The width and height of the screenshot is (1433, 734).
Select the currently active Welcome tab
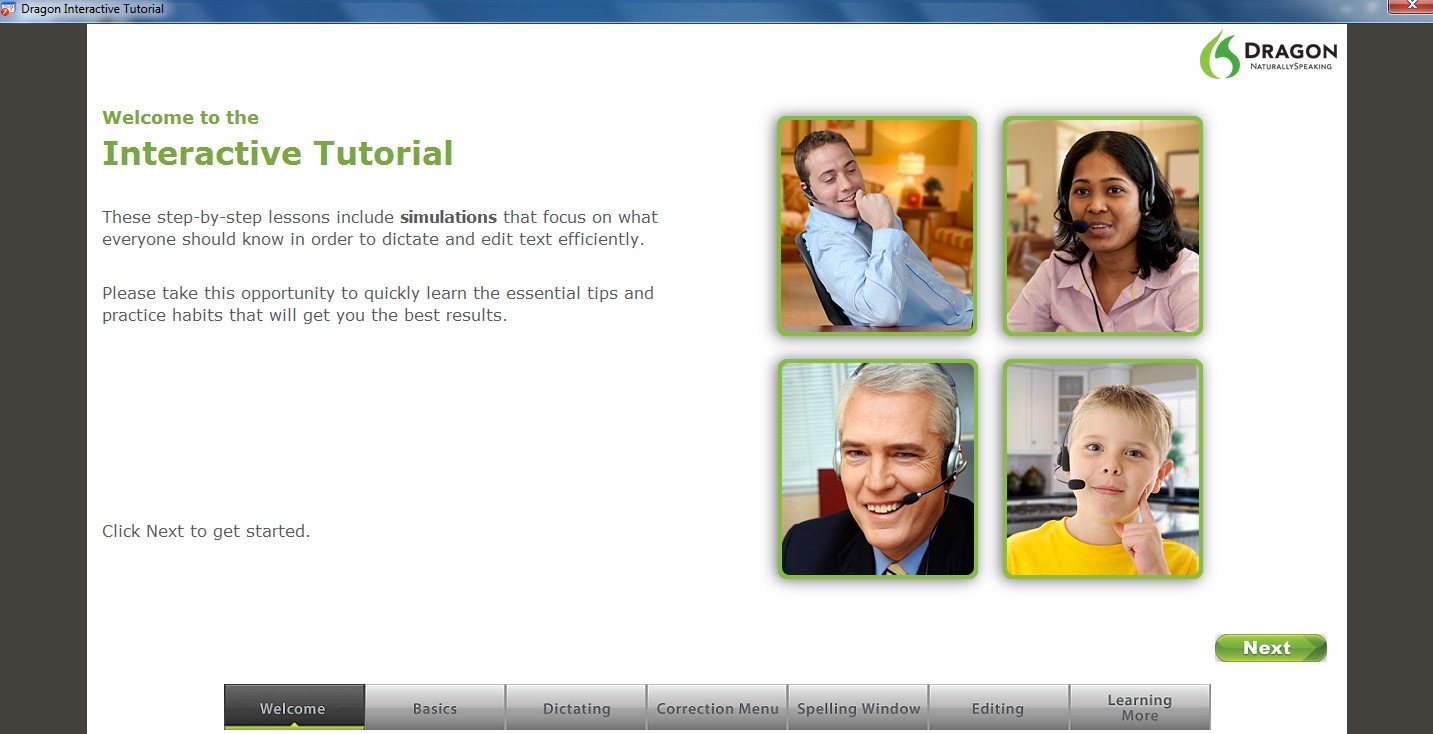tap(293, 708)
